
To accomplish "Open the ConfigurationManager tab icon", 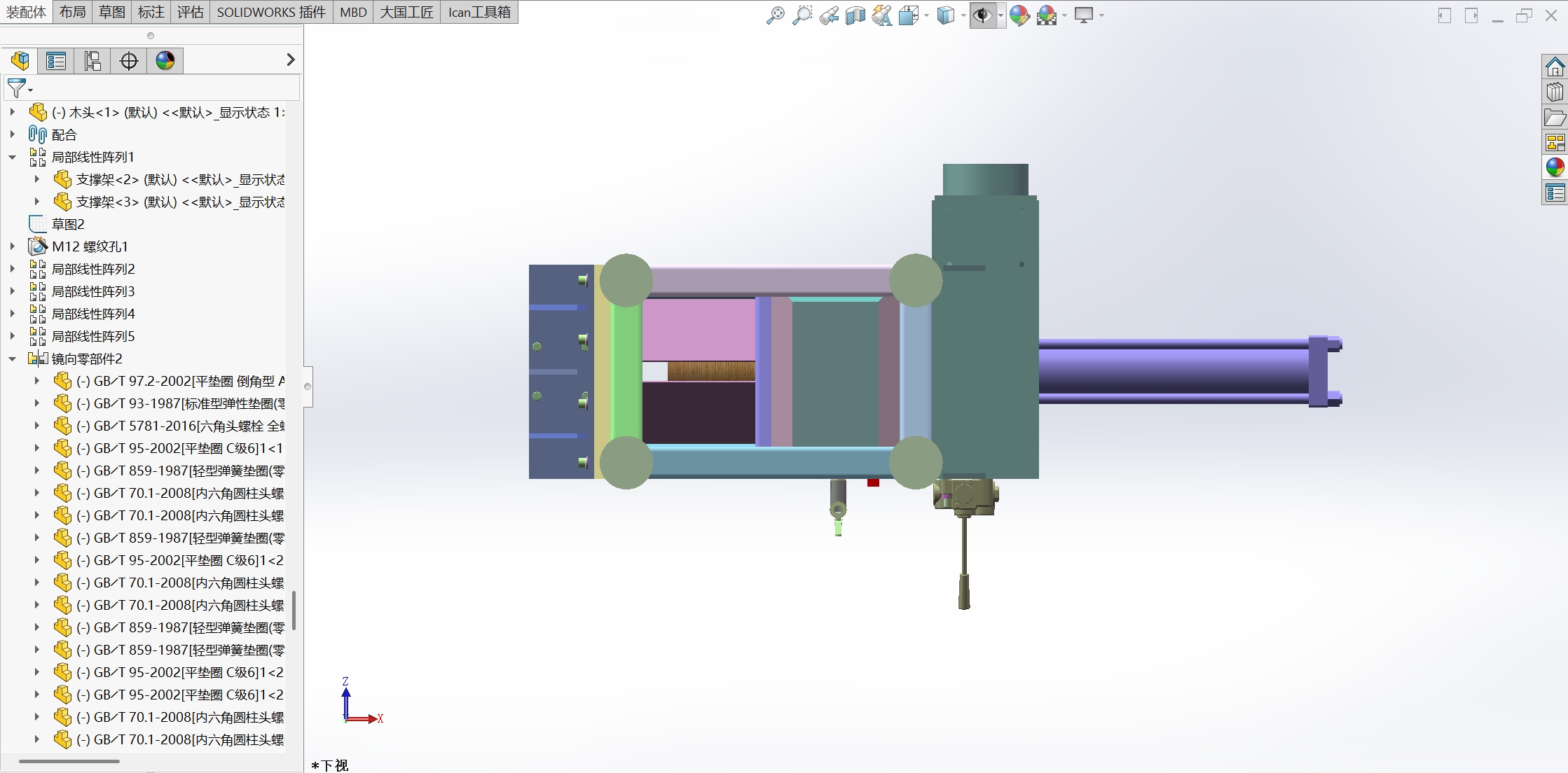I will click(x=92, y=61).
